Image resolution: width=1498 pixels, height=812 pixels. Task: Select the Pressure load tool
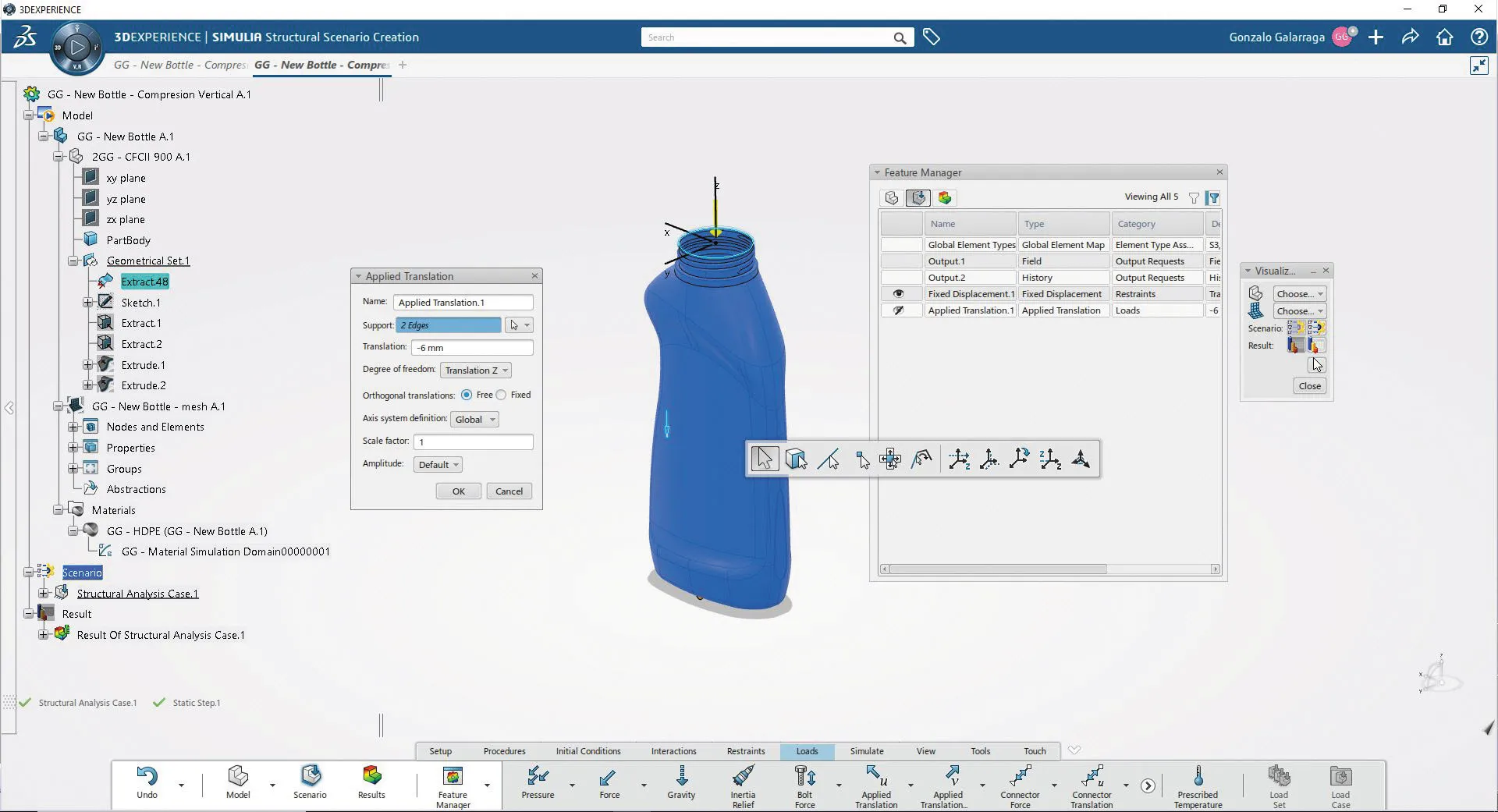[537, 784]
